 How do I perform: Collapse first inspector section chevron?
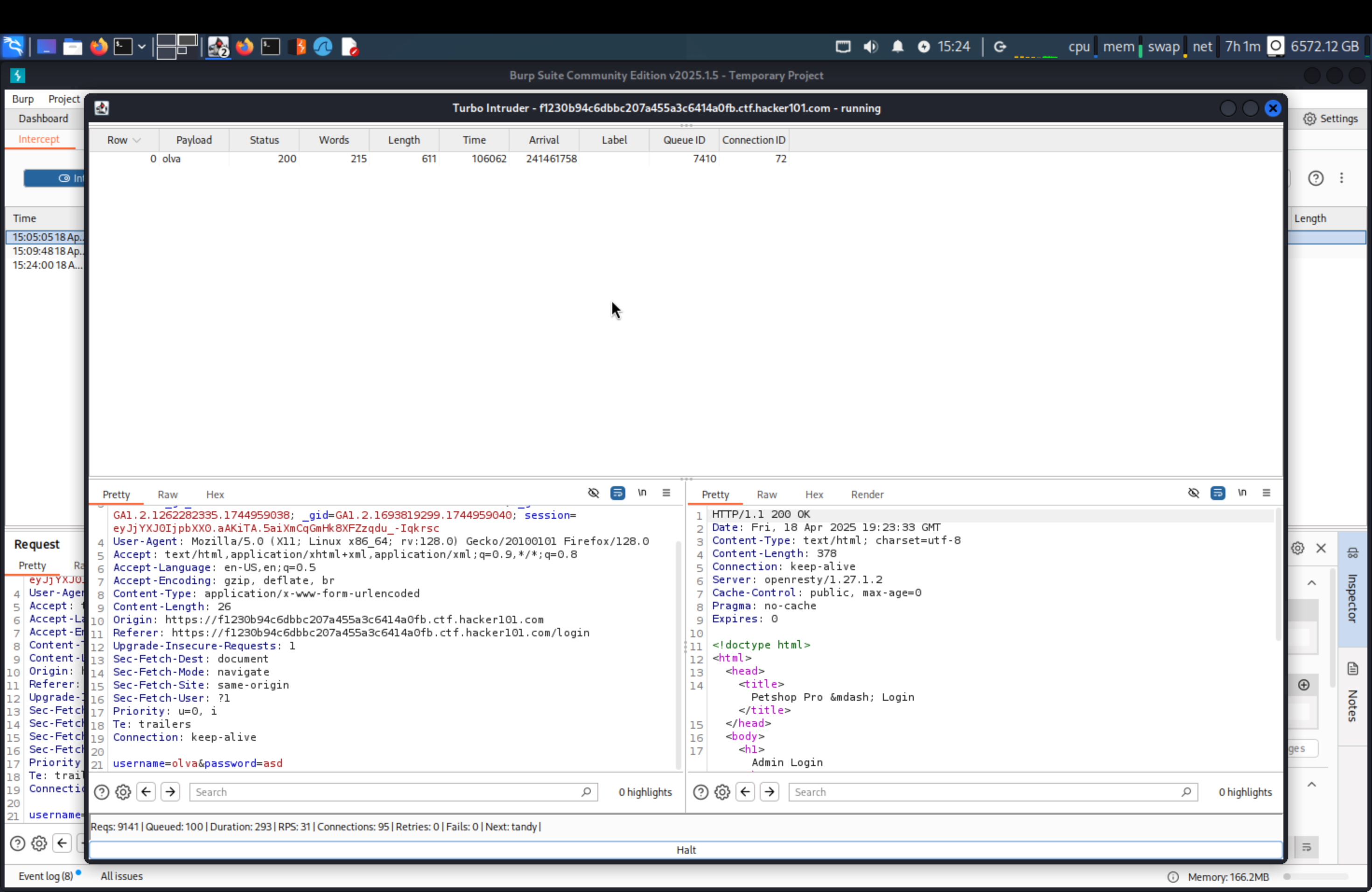(1311, 583)
